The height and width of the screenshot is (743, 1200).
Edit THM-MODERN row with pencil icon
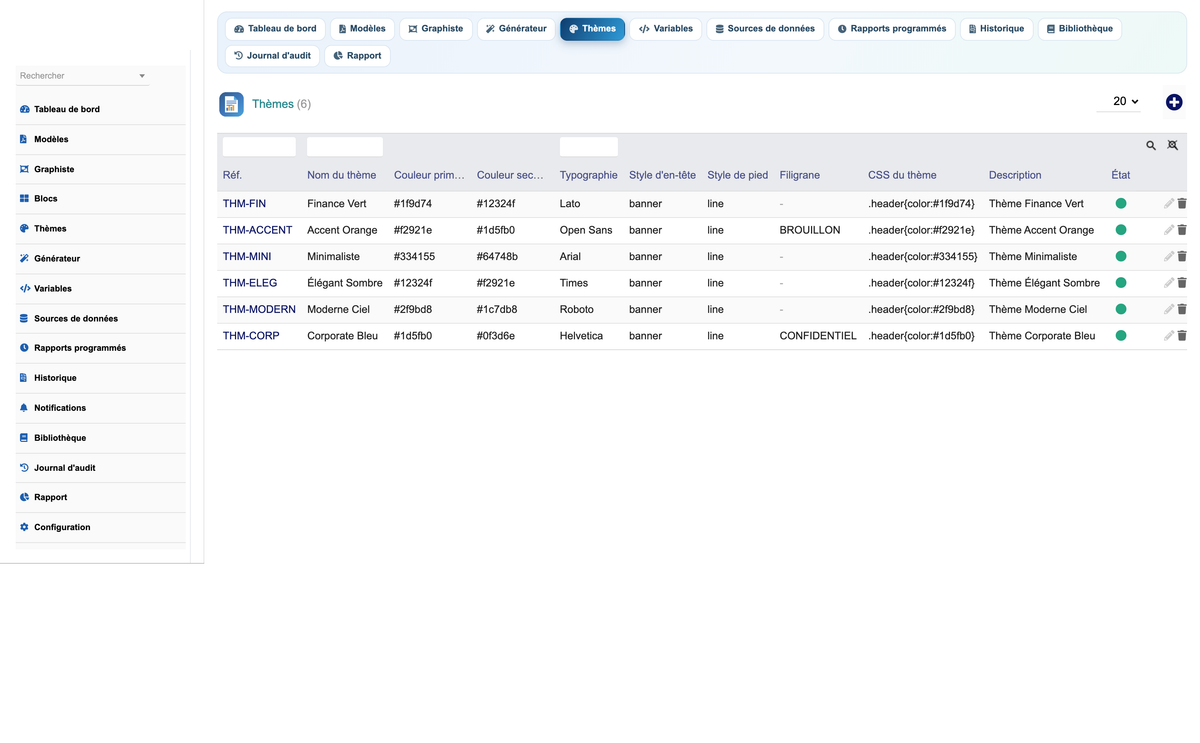[1169, 310]
